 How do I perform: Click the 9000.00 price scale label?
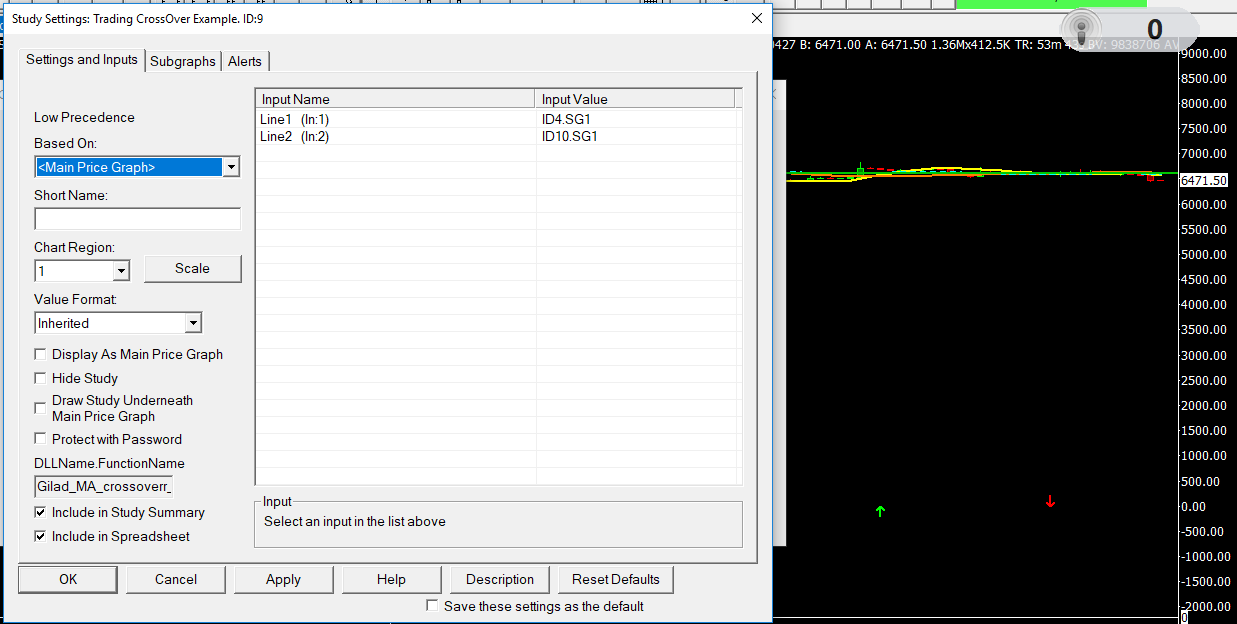point(1204,53)
